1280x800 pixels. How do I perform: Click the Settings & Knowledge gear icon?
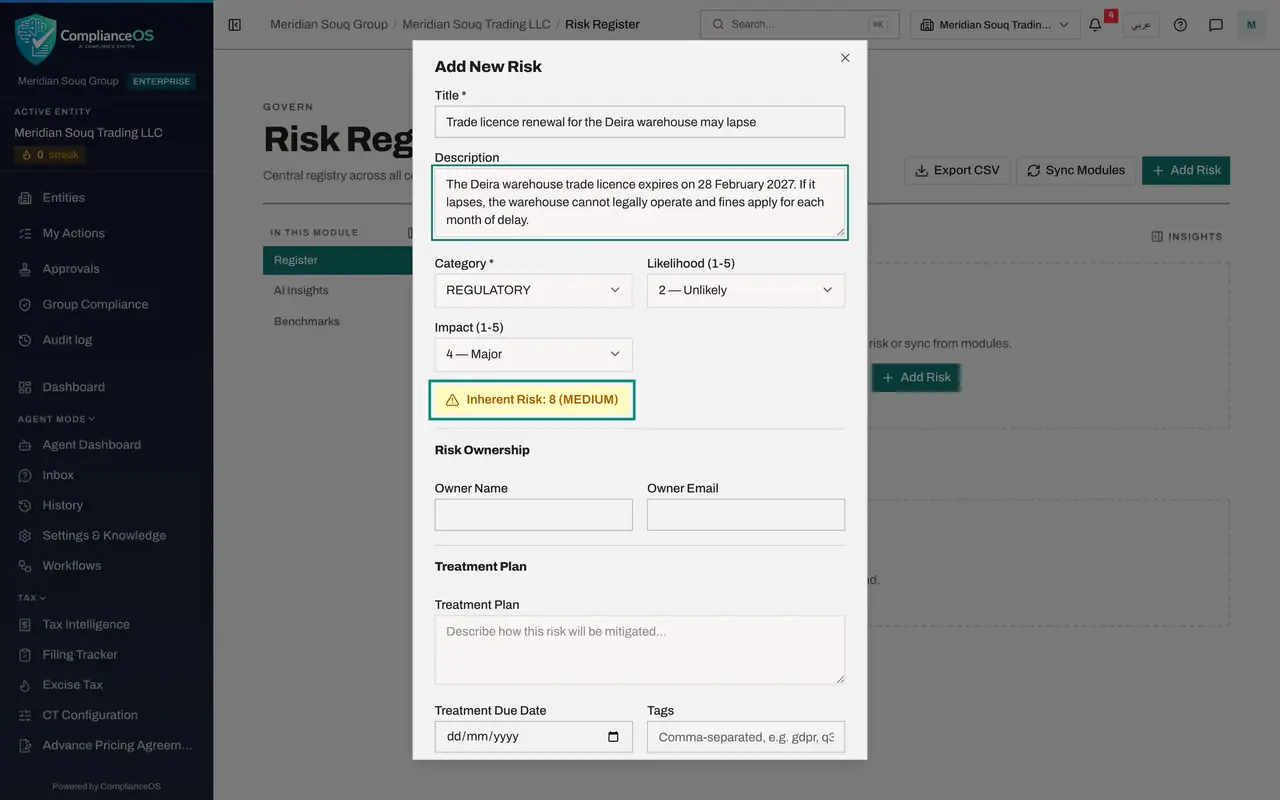(25, 535)
